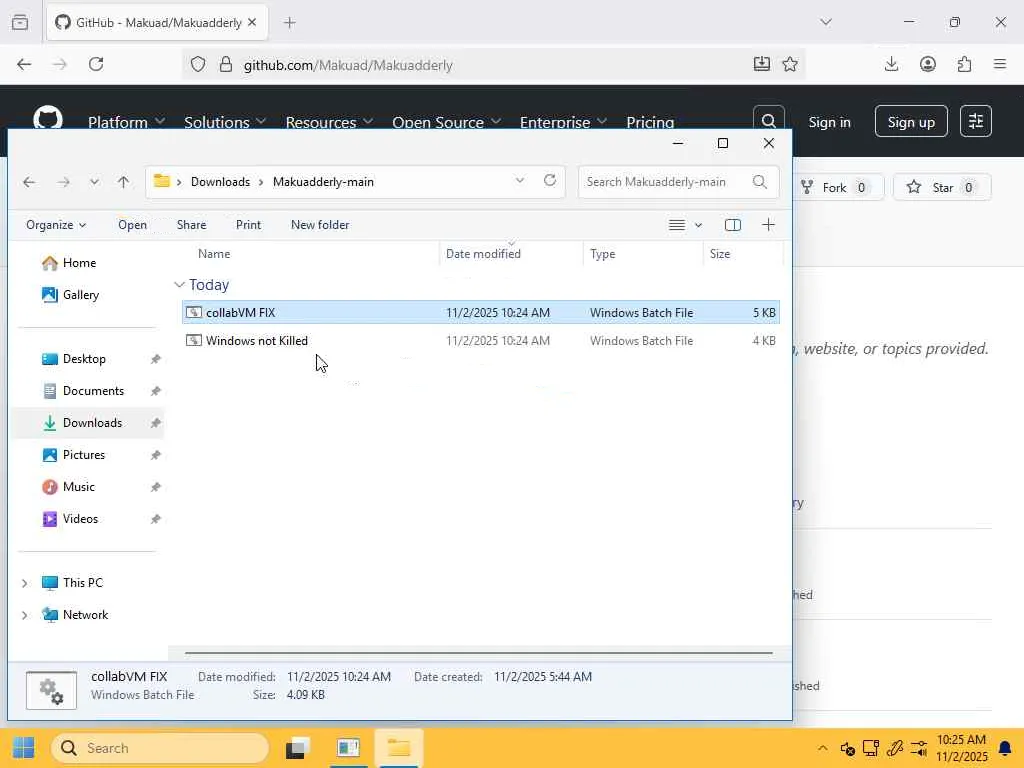Expand the Network tree node
Image resolution: width=1024 pixels, height=768 pixels.
click(25, 615)
